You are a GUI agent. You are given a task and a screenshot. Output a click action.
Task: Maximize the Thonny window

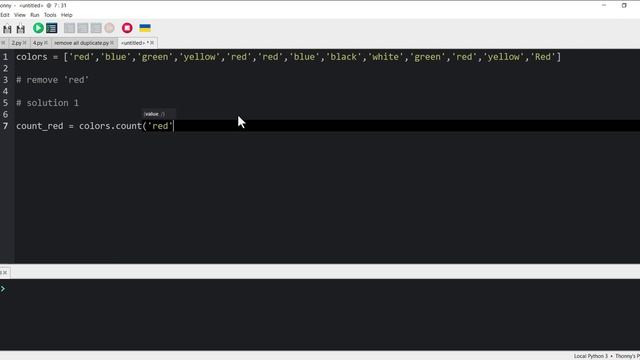pyautogui.click(x=624, y=5)
